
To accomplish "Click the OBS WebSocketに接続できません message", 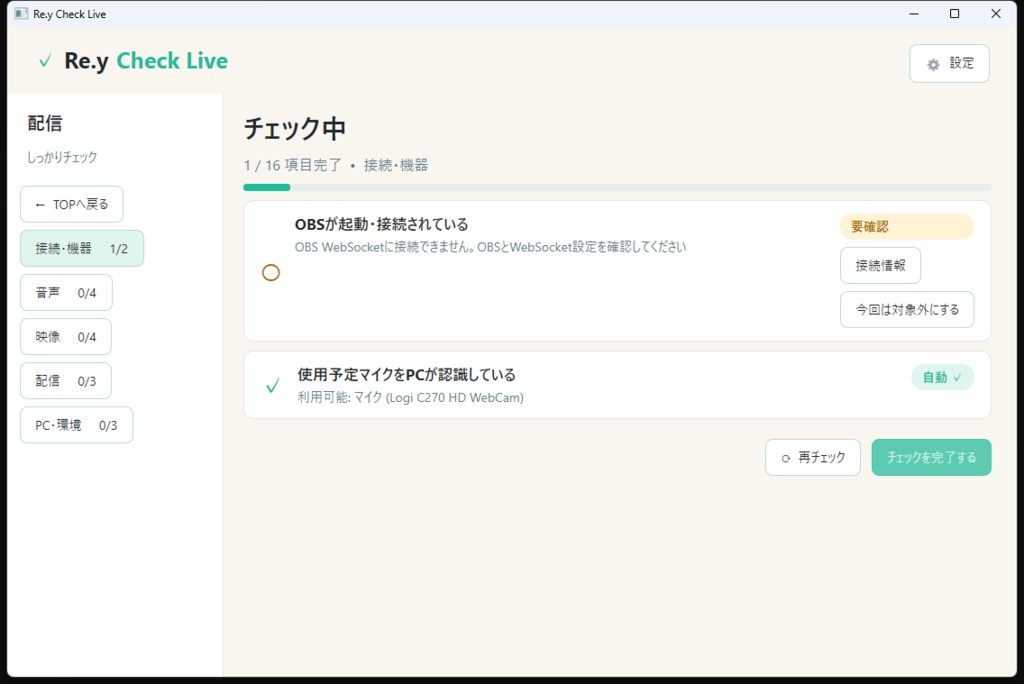I will [x=490, y=247].
